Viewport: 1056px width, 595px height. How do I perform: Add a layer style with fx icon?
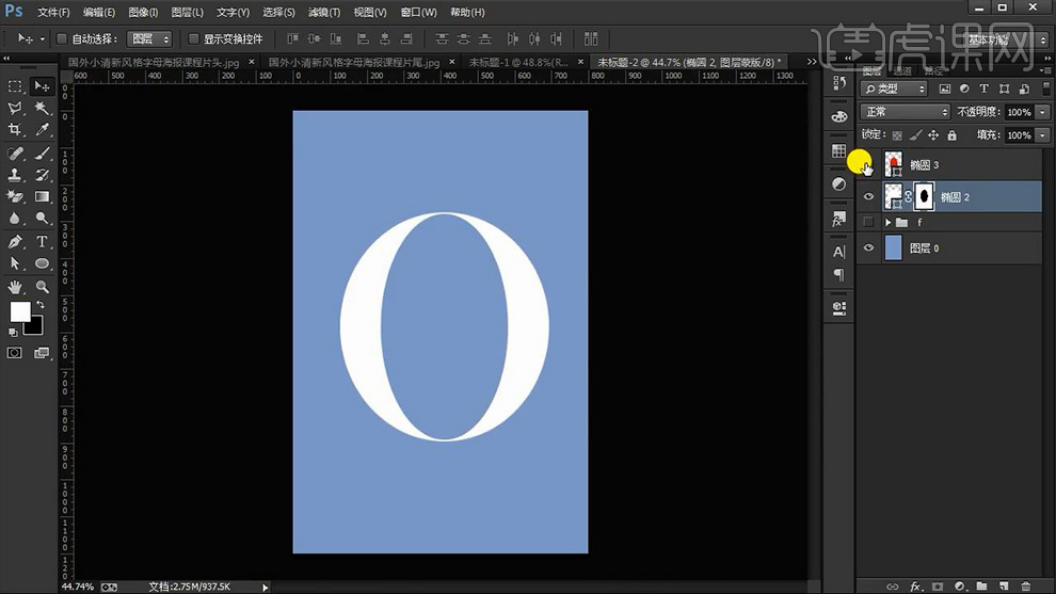(x=915, y=586)
